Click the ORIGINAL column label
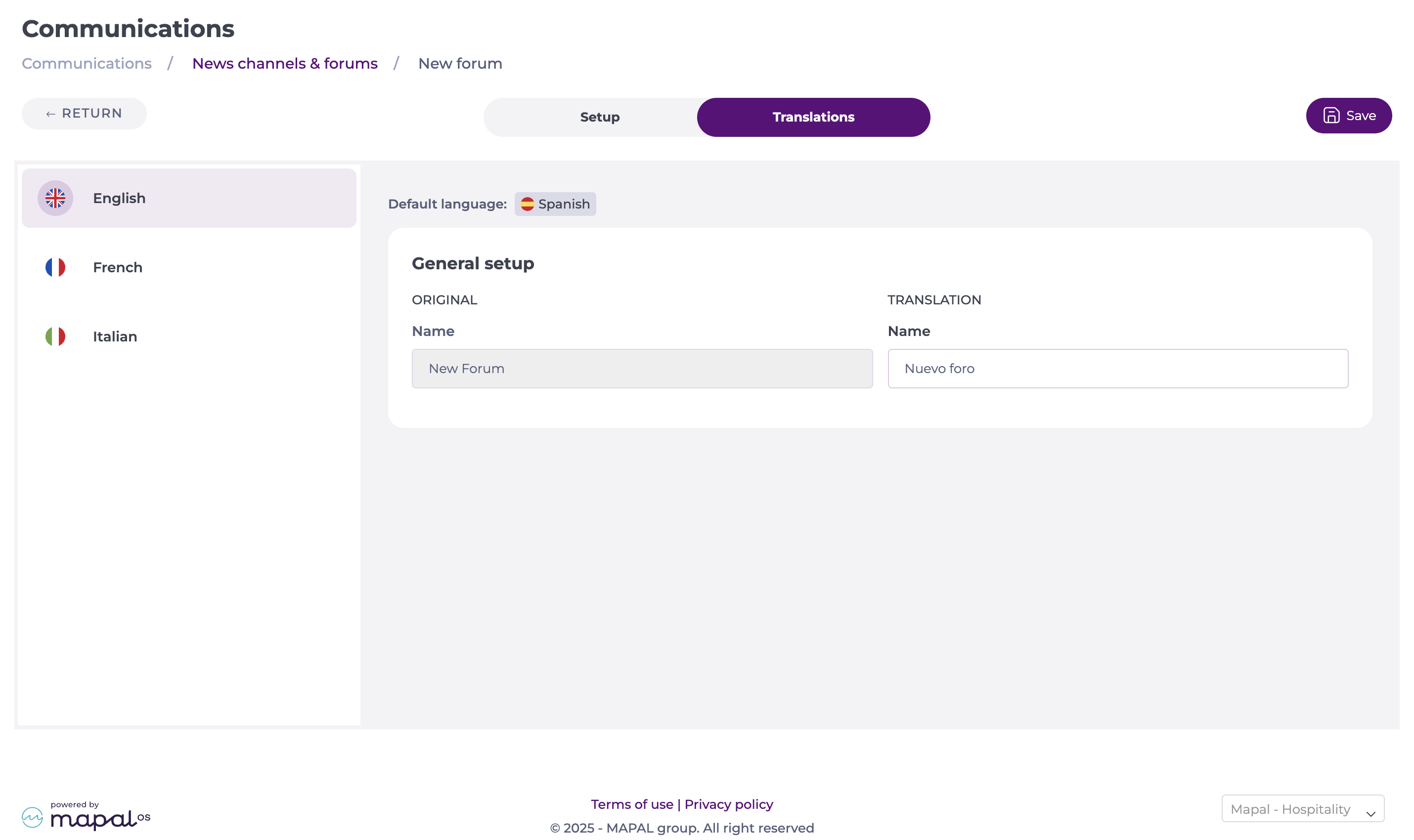 [444, 300]
